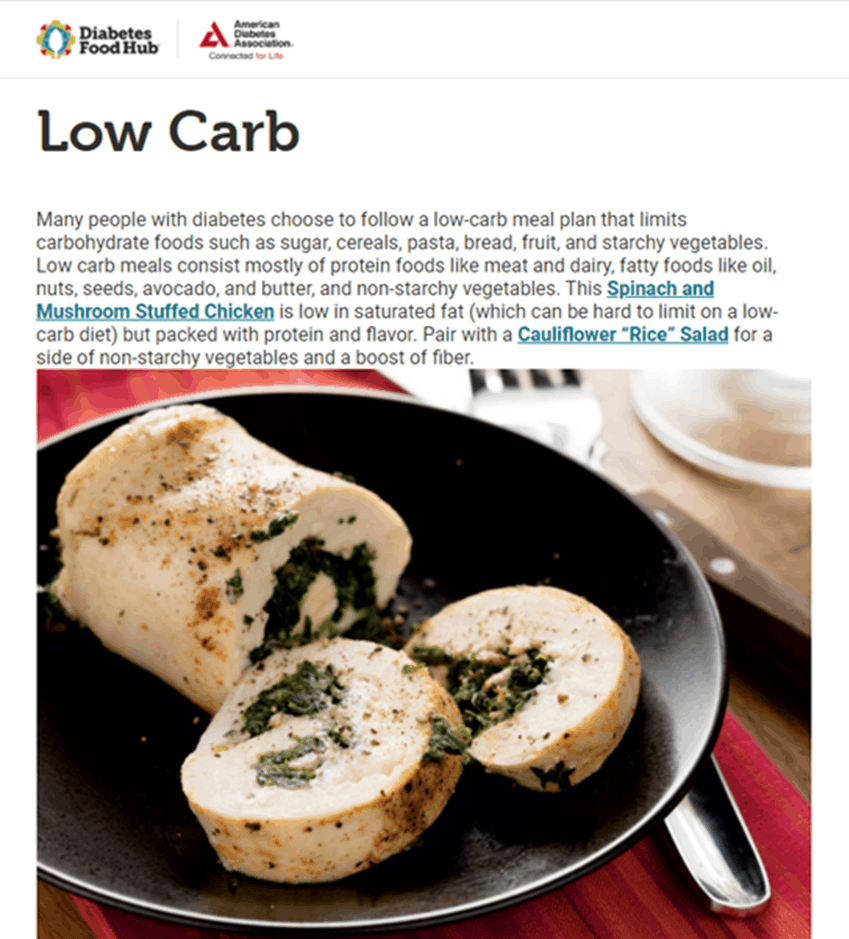Click the Diabetes Food Hub colorful logo icon
This screenshot has height=939, width=849.
[x=56, y=40]
